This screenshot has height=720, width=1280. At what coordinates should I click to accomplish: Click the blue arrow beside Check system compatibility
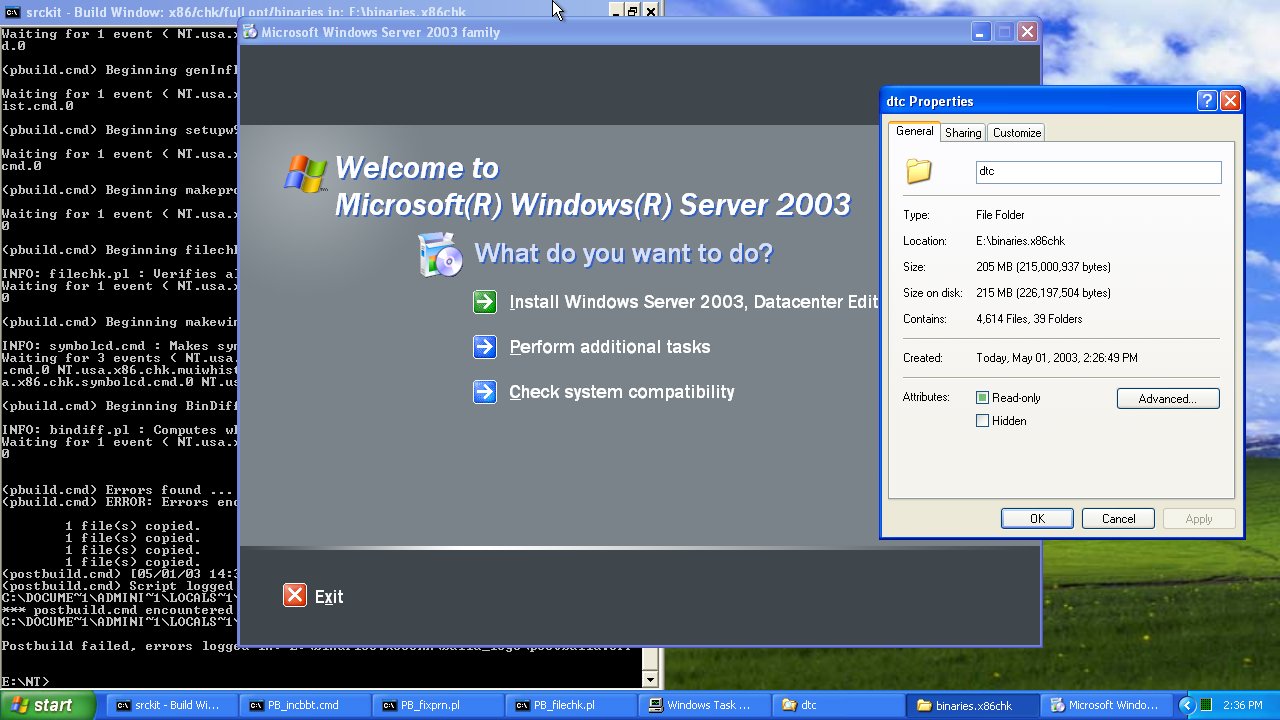pyautogui.click(x=485, y=392)
